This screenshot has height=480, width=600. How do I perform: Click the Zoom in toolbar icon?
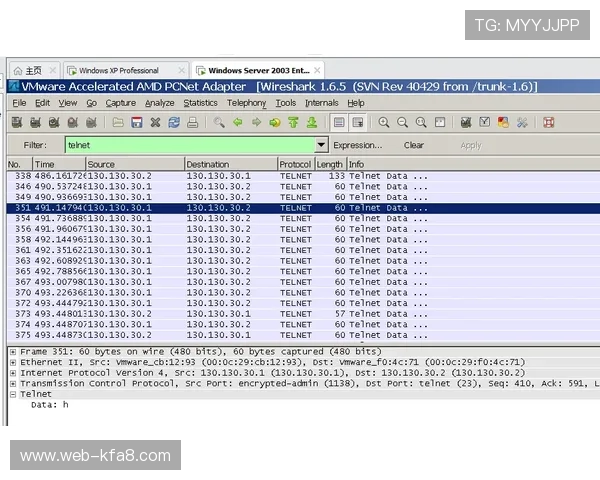[x=384, y=123]
